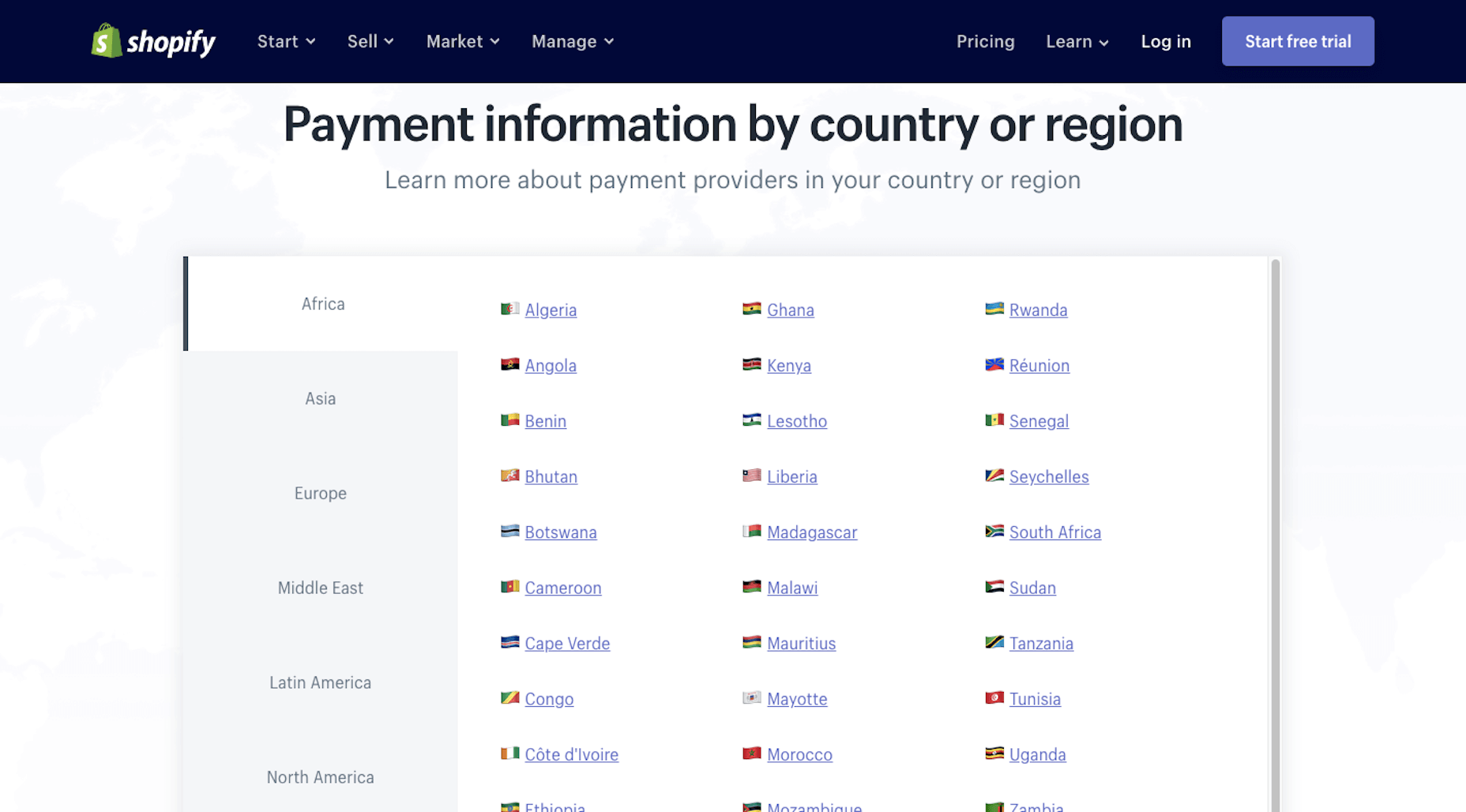
Task: Click the Botswana flag icon
Action: point(509,531)
